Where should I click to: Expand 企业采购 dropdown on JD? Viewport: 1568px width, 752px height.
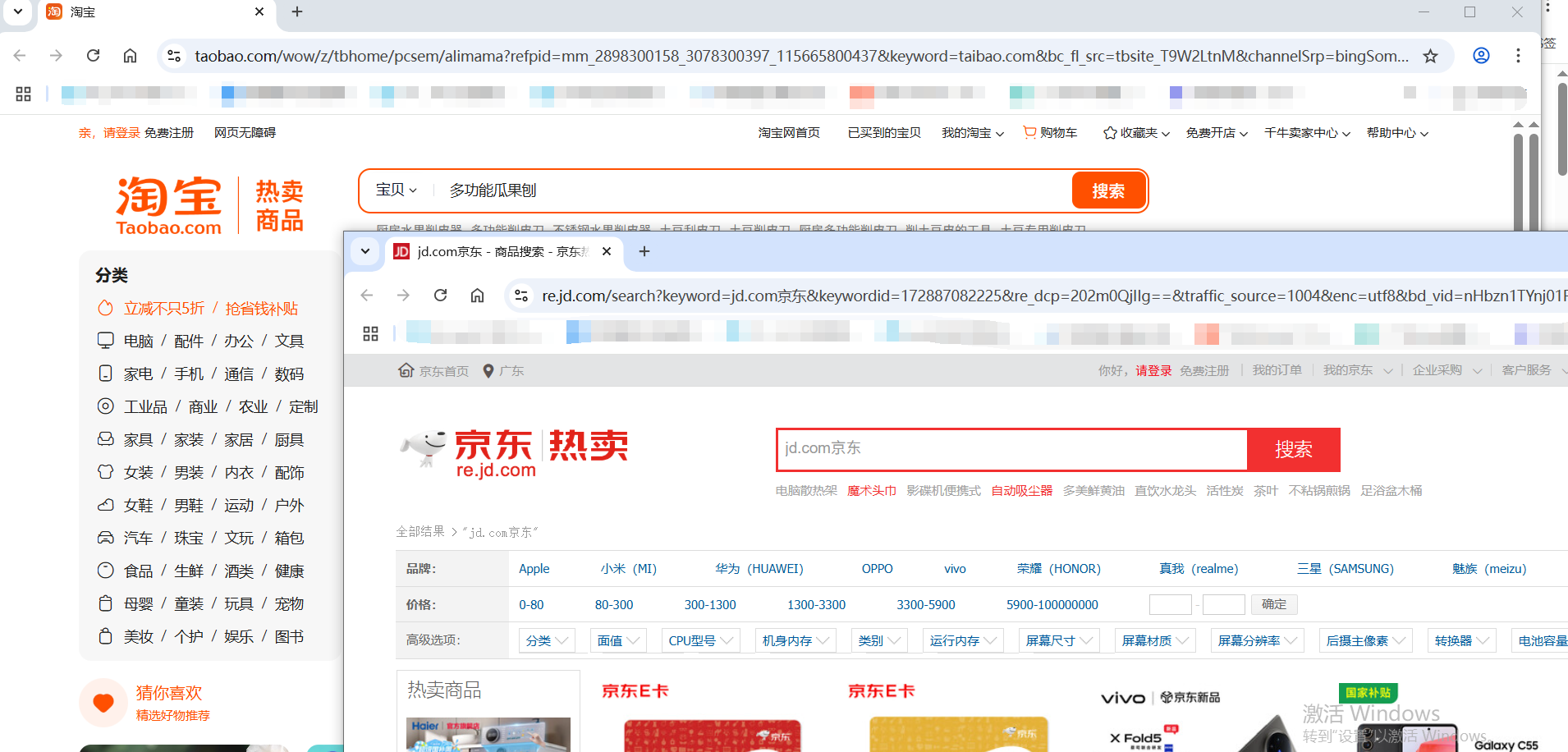coord(1447,370)
